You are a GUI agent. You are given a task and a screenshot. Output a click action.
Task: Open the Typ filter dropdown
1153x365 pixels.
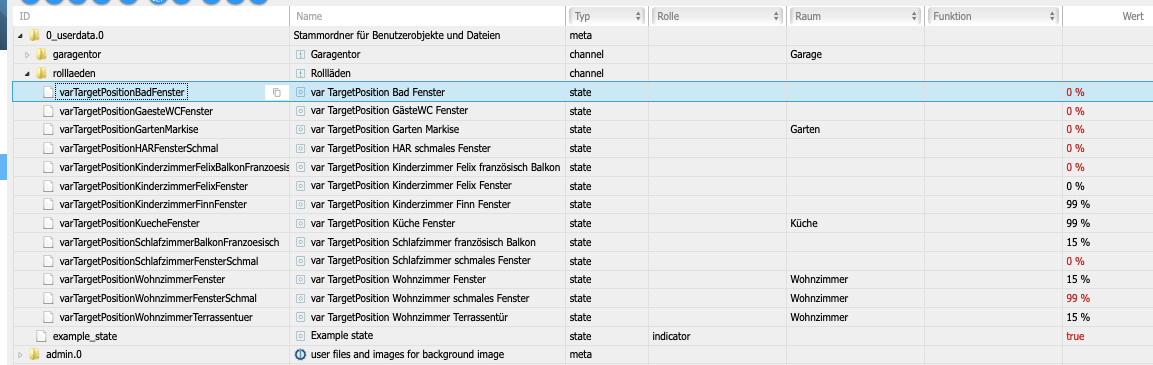point(607,15)
